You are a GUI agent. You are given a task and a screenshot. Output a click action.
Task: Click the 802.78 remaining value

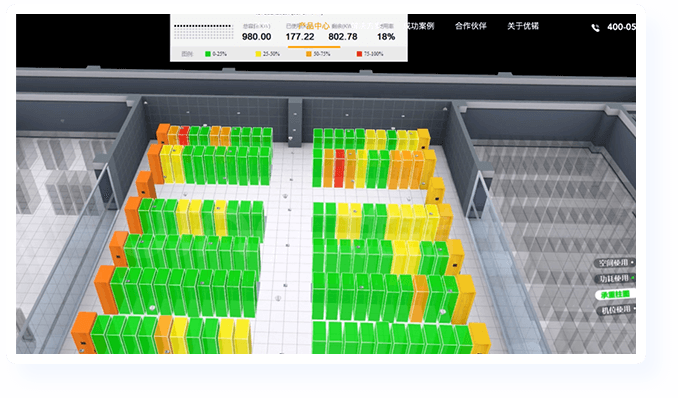coord(343,37)
